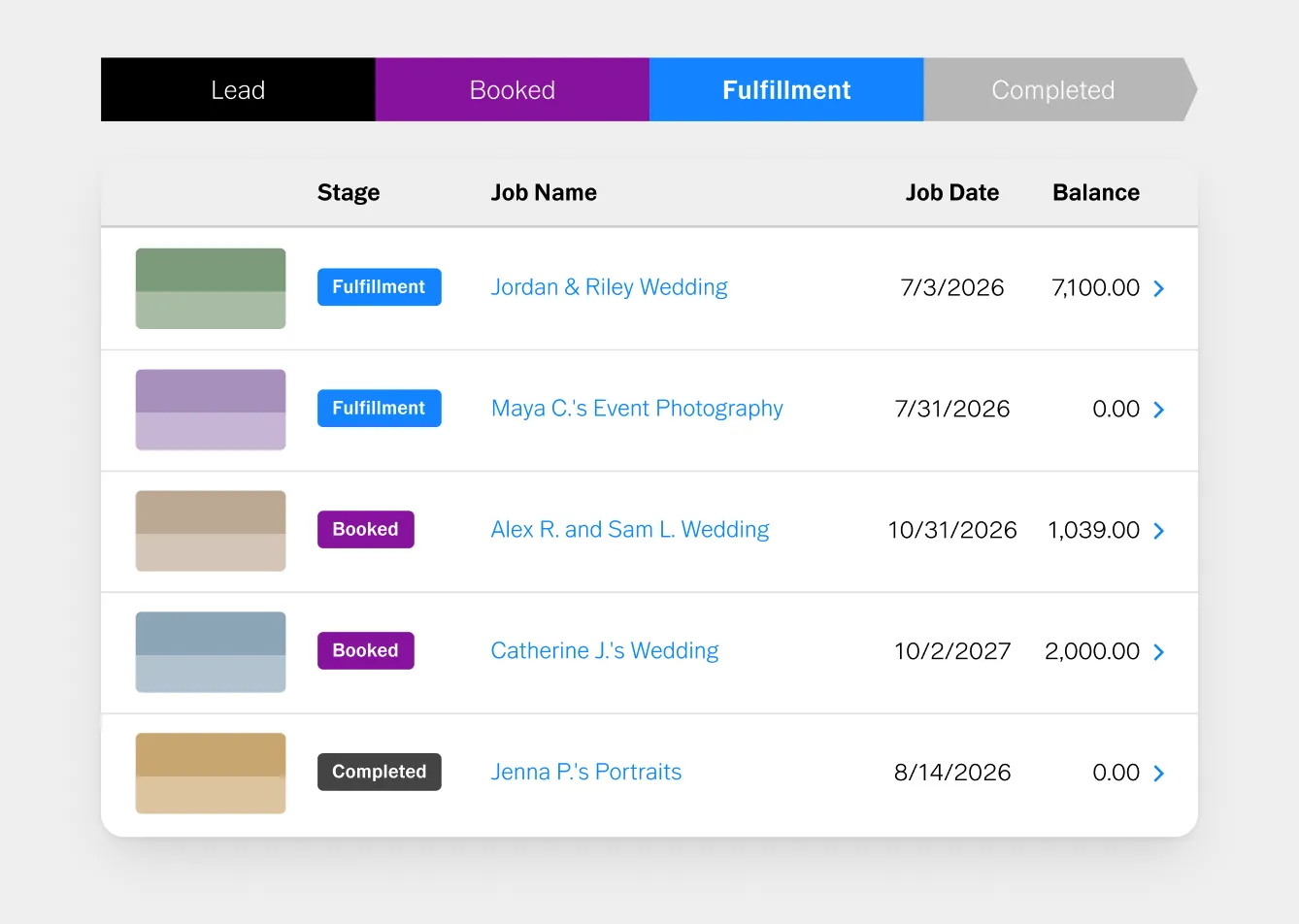This screenshot has height=924, width=1299.
Task: Click the 7/3/2026 job date
Action: click(952, 288)
